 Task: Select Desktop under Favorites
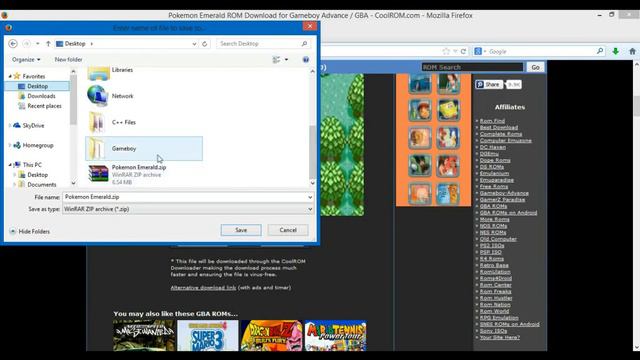point(37,86)
